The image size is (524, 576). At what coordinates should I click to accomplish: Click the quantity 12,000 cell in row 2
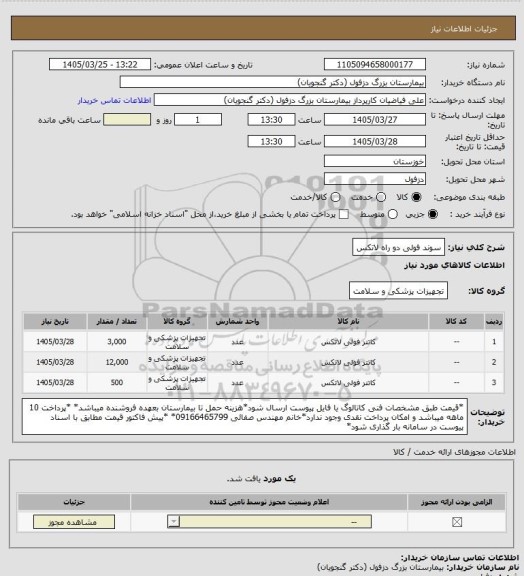(x=116, y=363)
